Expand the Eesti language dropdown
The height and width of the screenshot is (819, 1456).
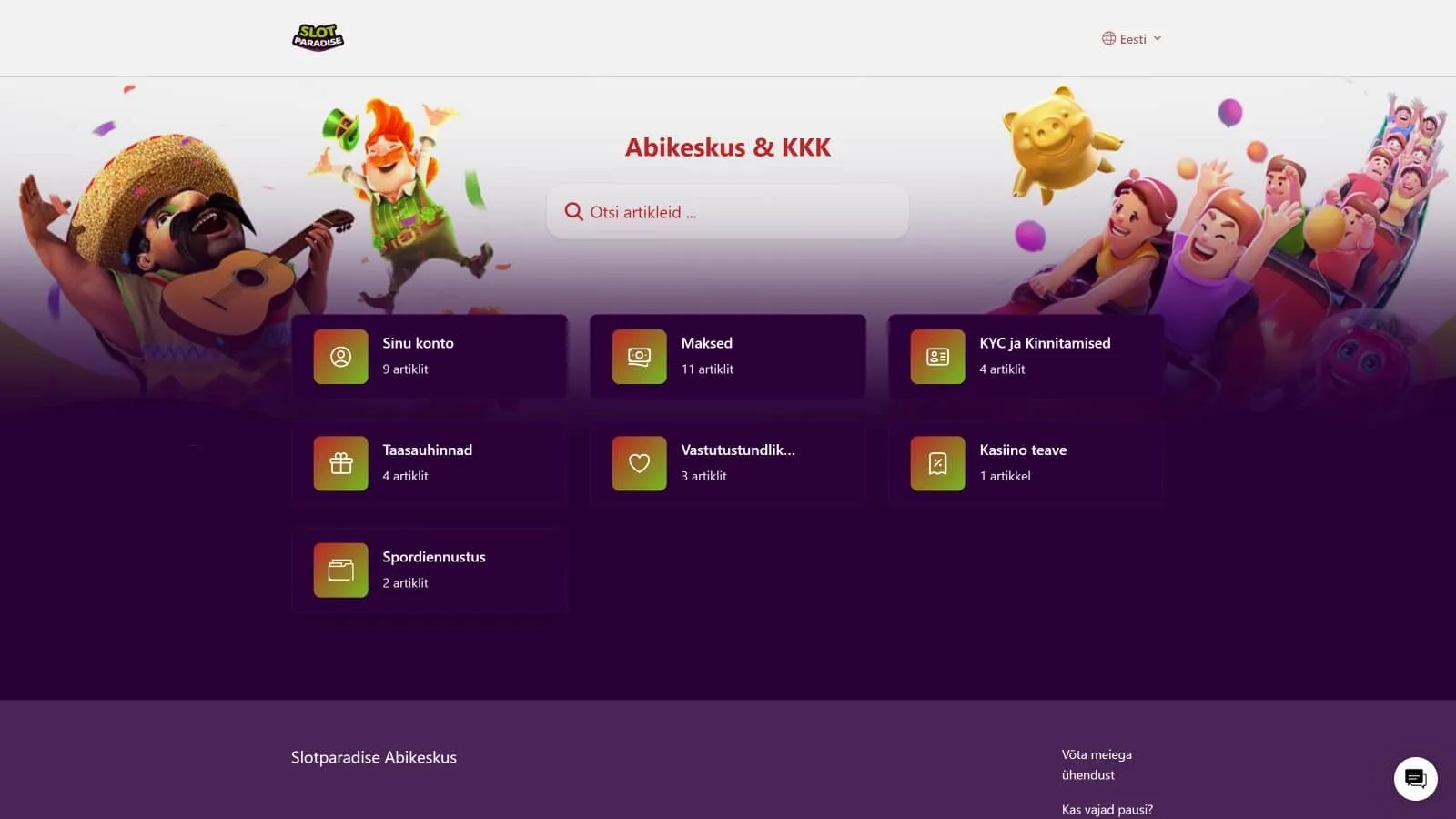click(x=1131, y=38)
